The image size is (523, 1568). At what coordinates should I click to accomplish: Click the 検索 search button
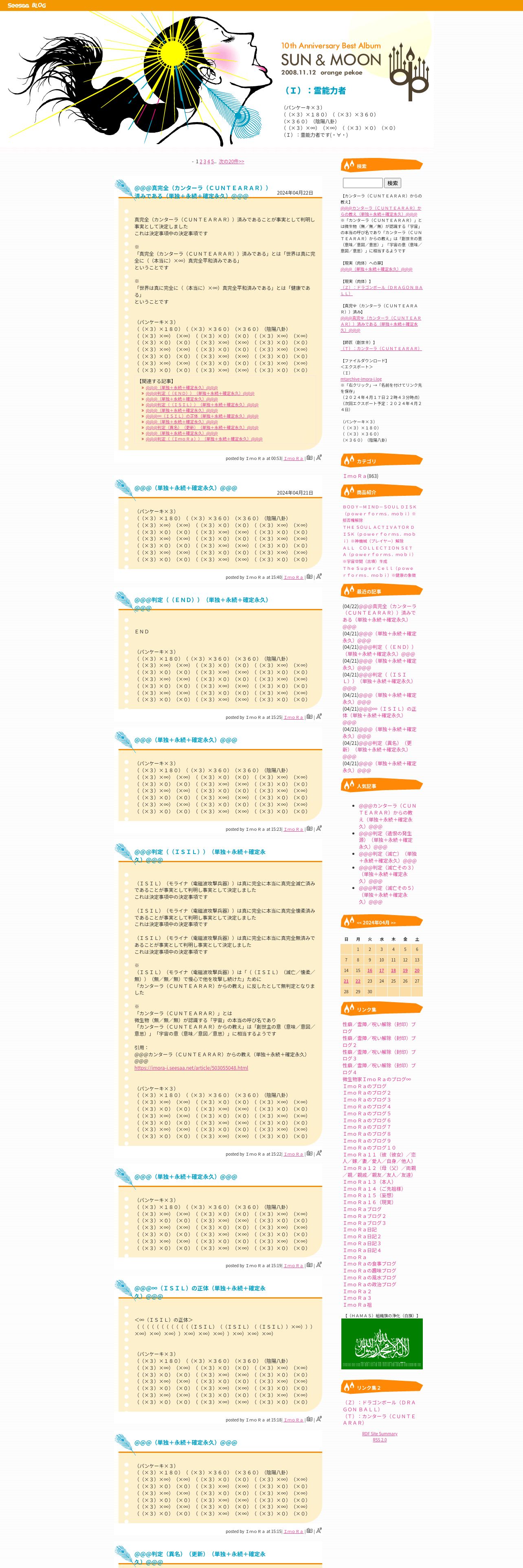click(x=393, y=183)
